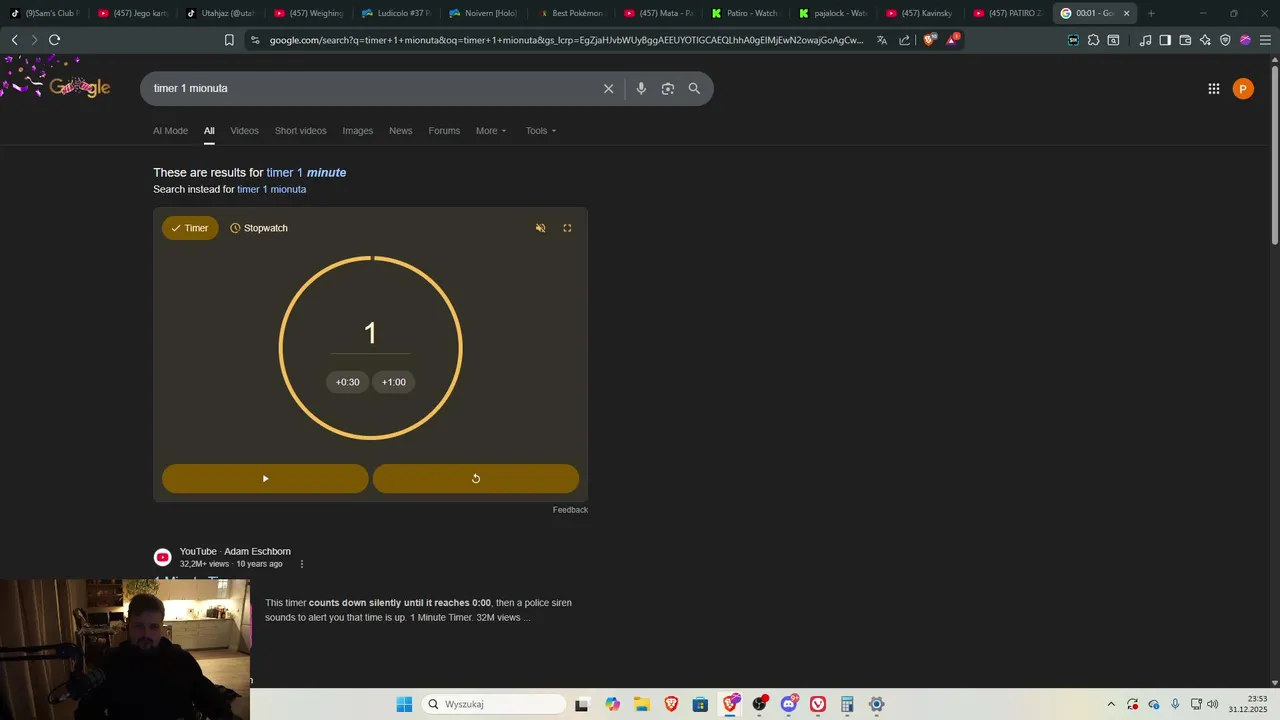Search by image with the Lens icon

point(668,88)
